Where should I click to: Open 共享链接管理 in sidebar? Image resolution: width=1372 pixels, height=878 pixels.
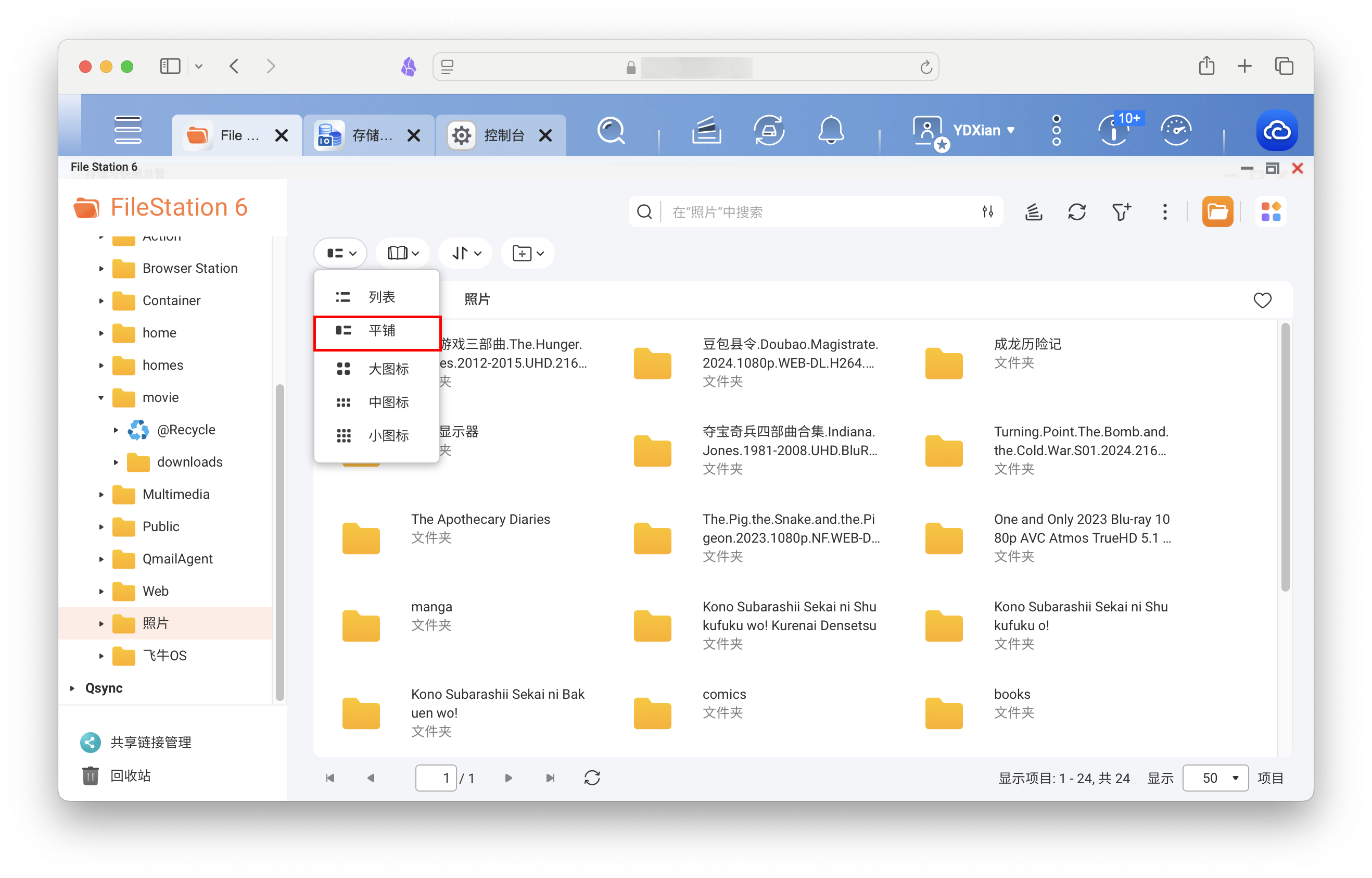[x=150, y=742]
